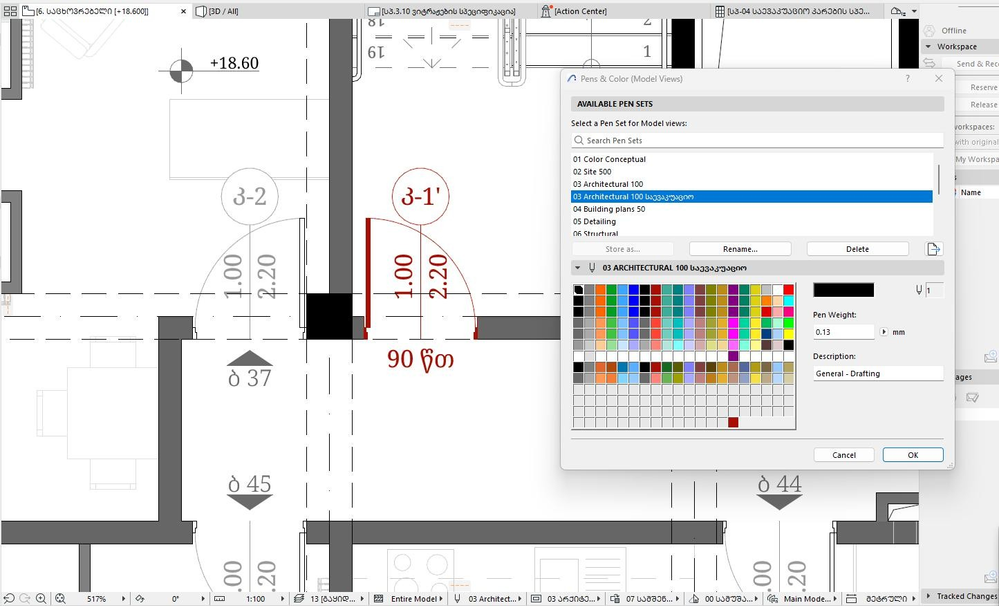Click the red door marker კ-1' on the plan

[420, 197]
